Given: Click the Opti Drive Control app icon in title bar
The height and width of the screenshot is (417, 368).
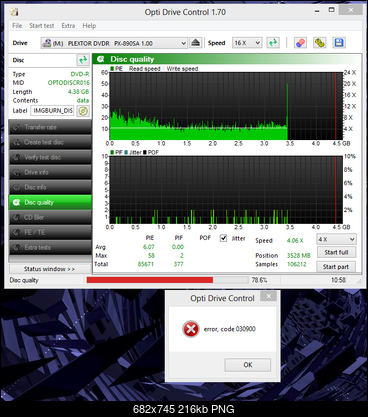Looking at the screenshot, I should [14, 12].
